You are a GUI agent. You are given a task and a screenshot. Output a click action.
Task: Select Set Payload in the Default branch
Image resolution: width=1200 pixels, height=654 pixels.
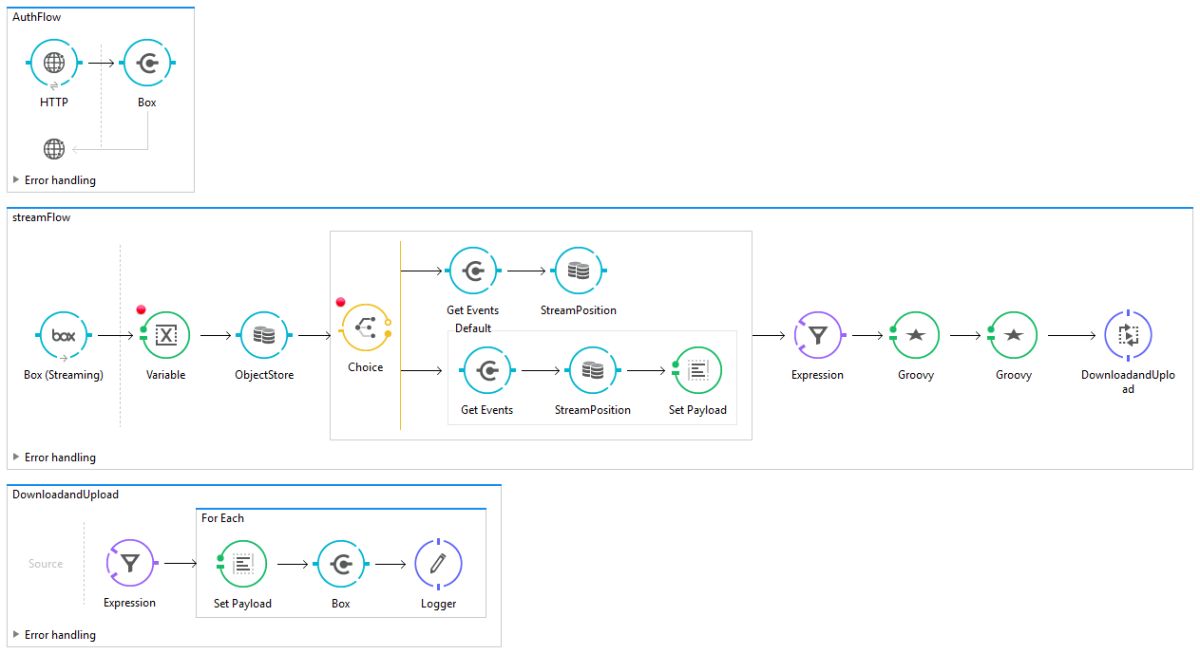point(698,370)
